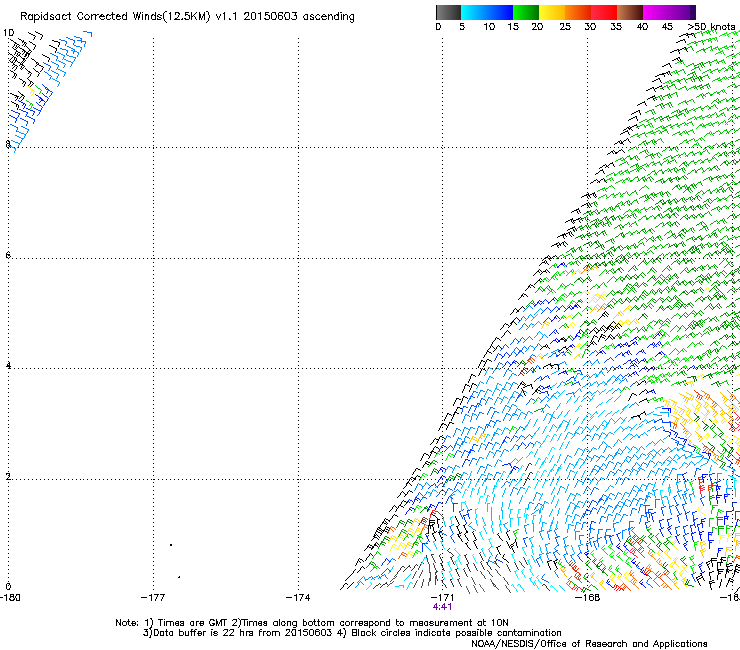Click the longitude axis label -174
740x650 pixels.
(x=298, y=598)
